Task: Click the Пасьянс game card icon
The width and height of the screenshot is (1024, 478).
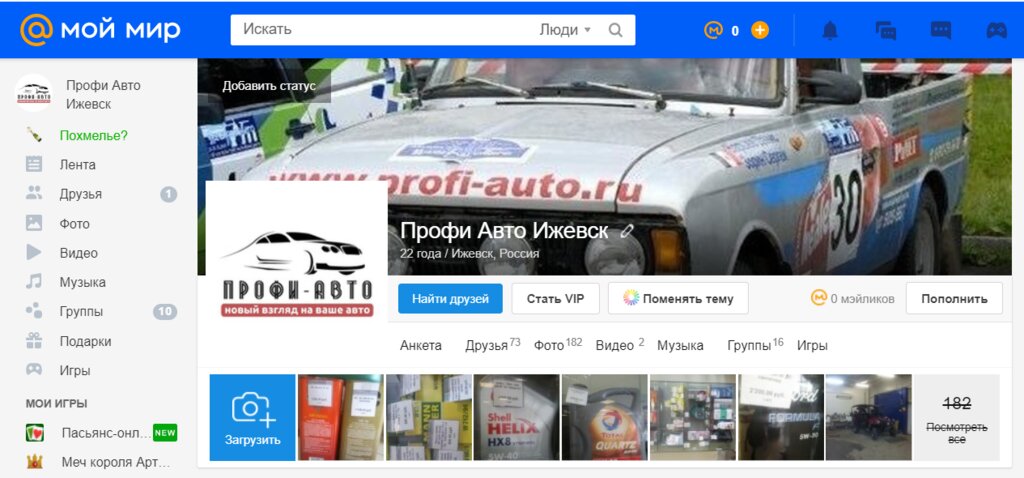Action: [35, 433]
